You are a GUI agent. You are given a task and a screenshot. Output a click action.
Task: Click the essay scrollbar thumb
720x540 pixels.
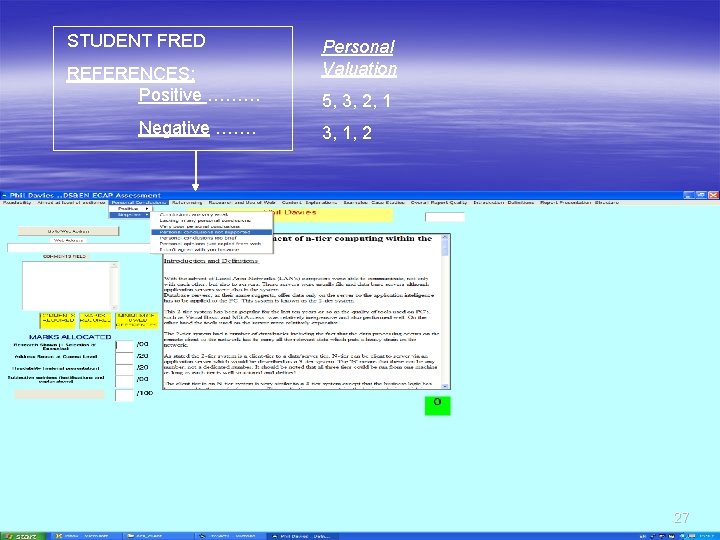[x=444, y=248]
